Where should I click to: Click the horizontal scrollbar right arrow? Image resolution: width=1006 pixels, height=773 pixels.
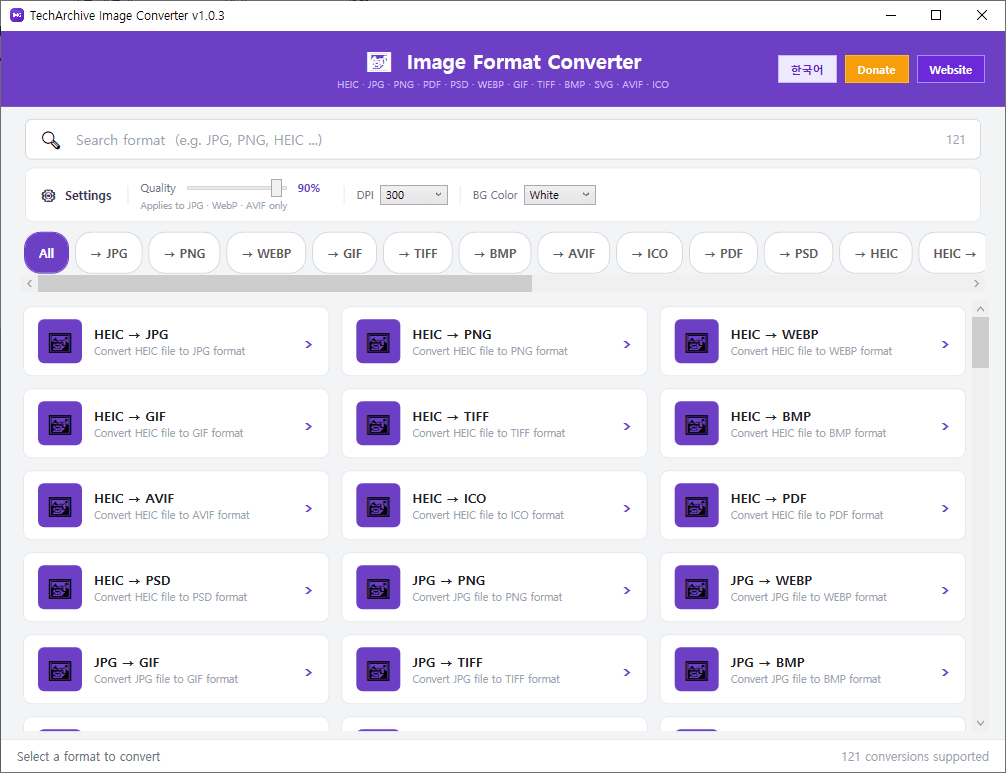coord(977,284)
